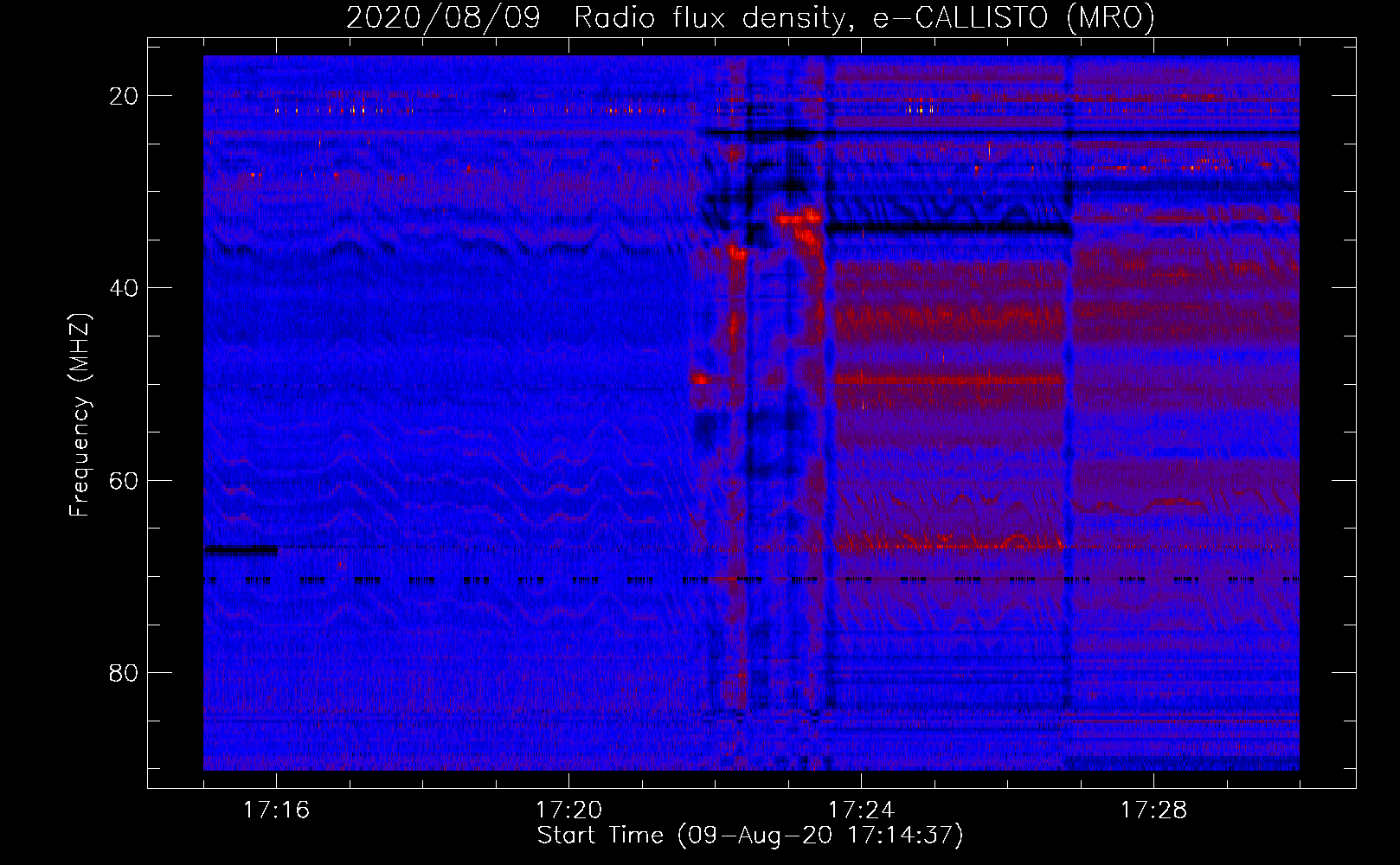Click the '80' frequency tick label

[x=124, y=673]
